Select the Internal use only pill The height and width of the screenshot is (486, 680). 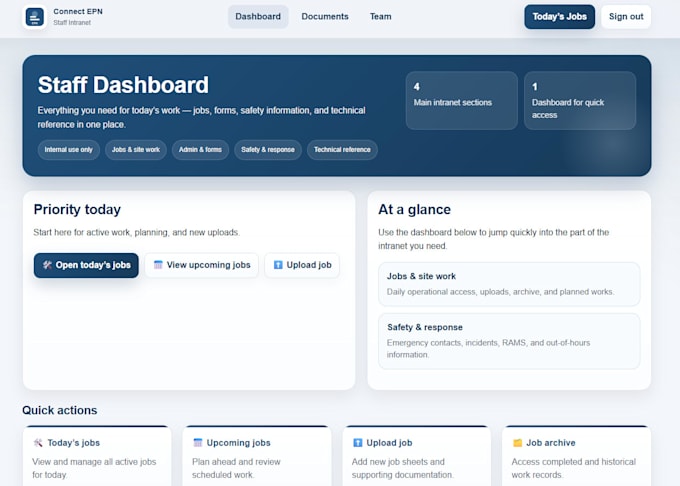click(x=69, y=150)
